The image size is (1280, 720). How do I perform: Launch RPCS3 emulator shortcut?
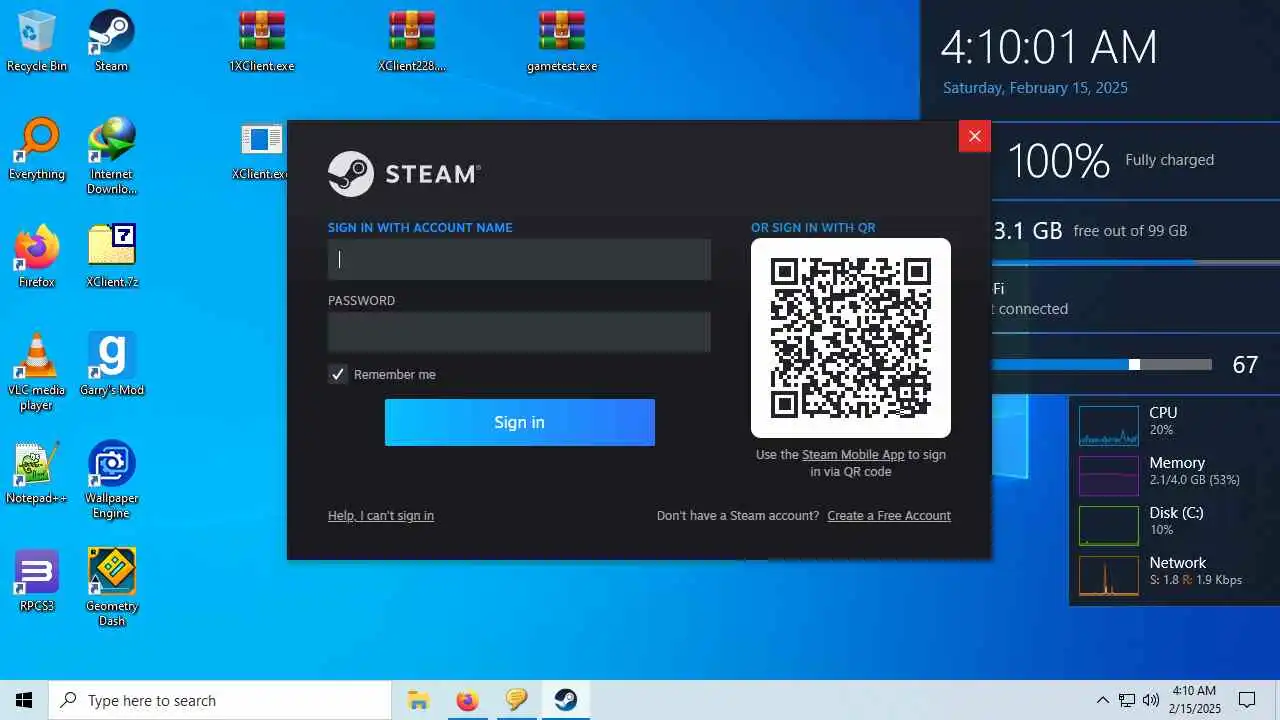37,581
